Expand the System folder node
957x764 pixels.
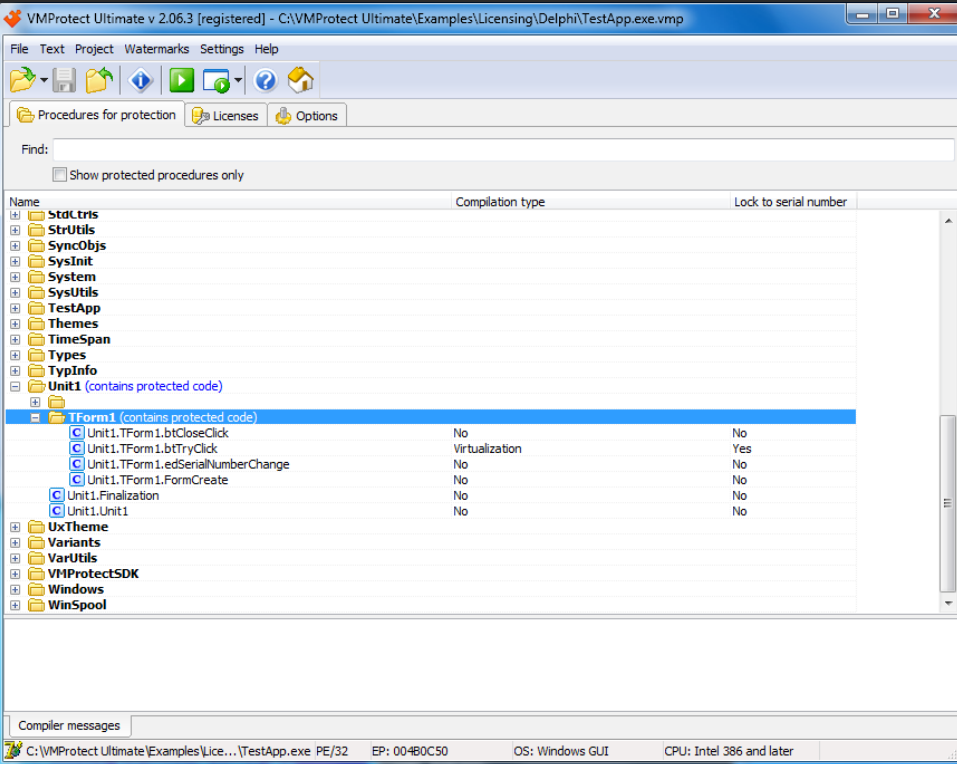point(15,277)
